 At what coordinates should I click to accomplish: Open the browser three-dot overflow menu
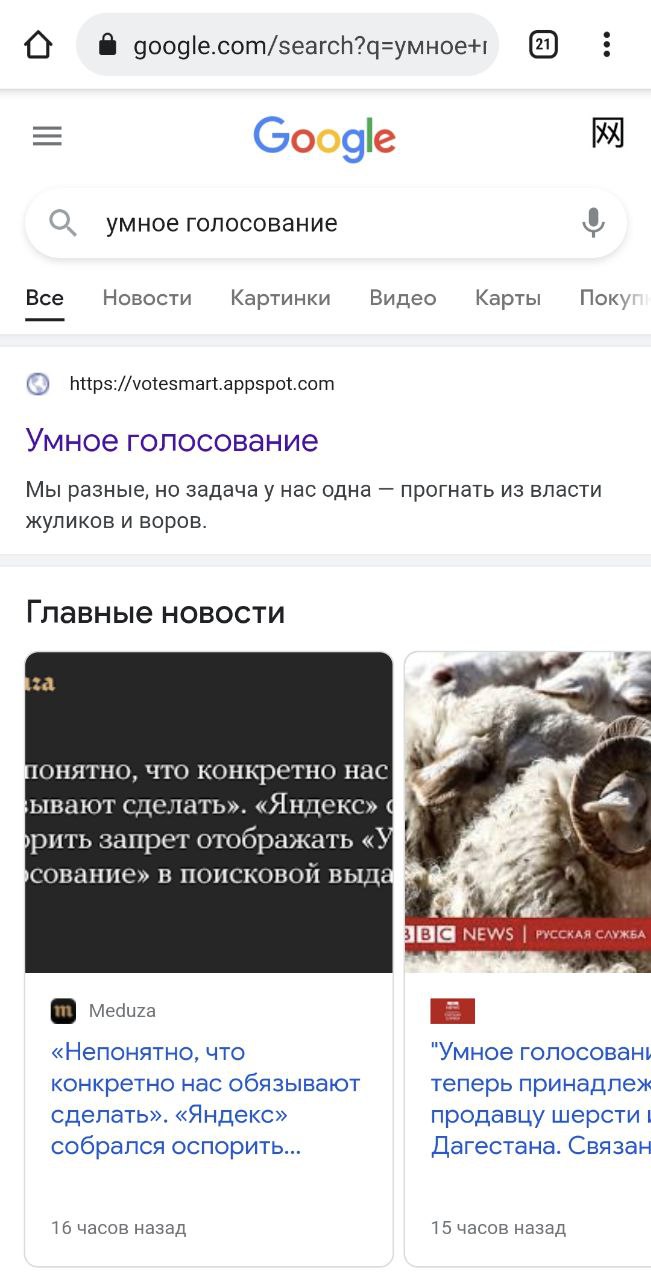click(607, 44)
